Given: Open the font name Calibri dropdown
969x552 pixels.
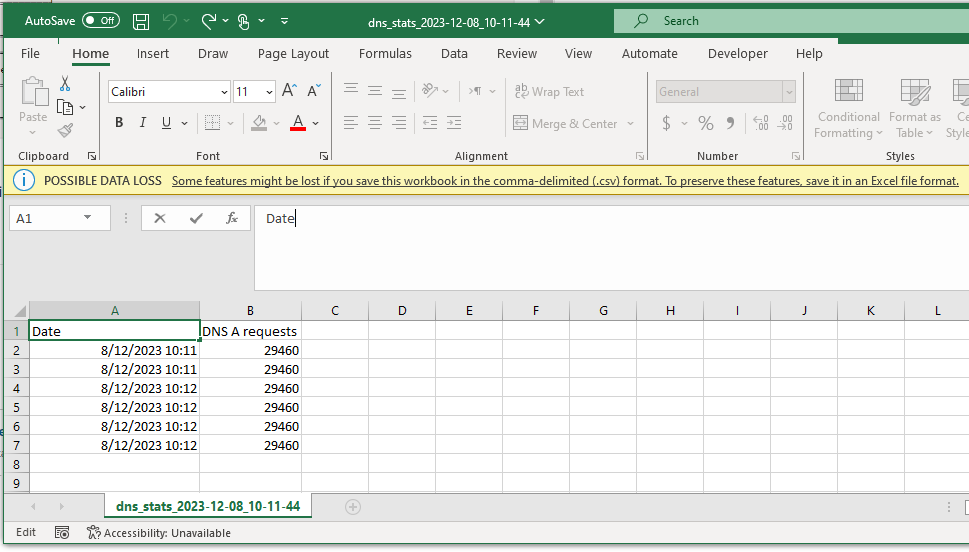Looking at the screenshot, I should click(224, 92).
